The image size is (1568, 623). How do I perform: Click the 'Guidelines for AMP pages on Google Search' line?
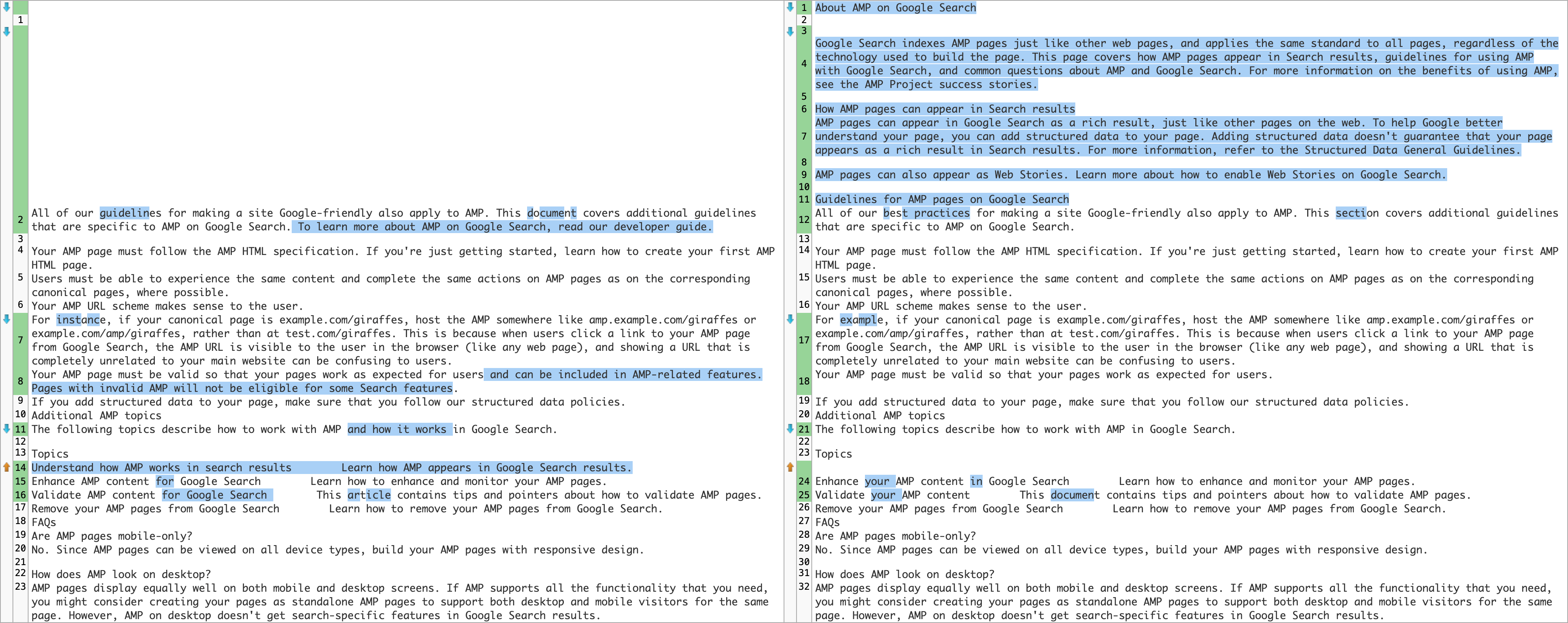[x=942, y=199]
